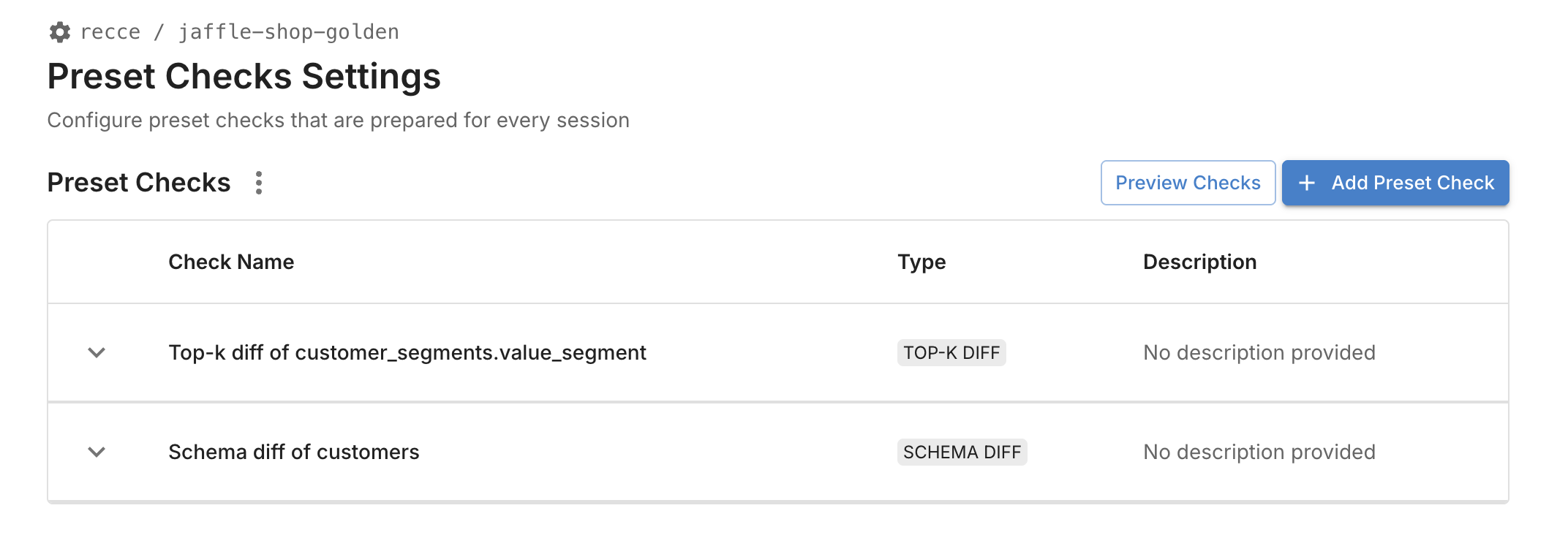Click the jaffle-shop-golden breadcrumb
Screen dimensions: 1568x538
[x=289, y=32]
